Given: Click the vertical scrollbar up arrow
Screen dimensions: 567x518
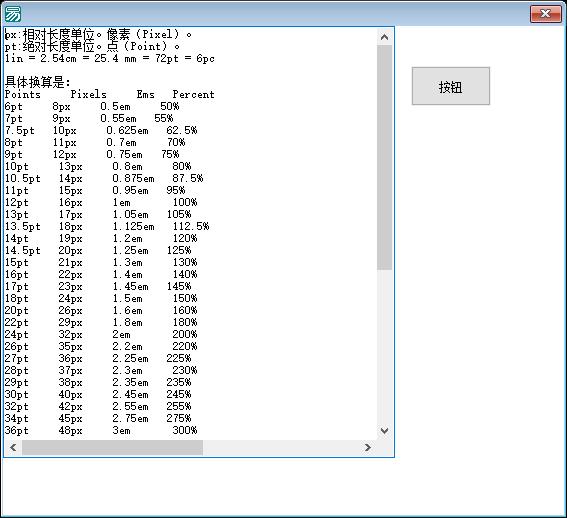Looking at the screenshot, I should click(x=384, y=37).
